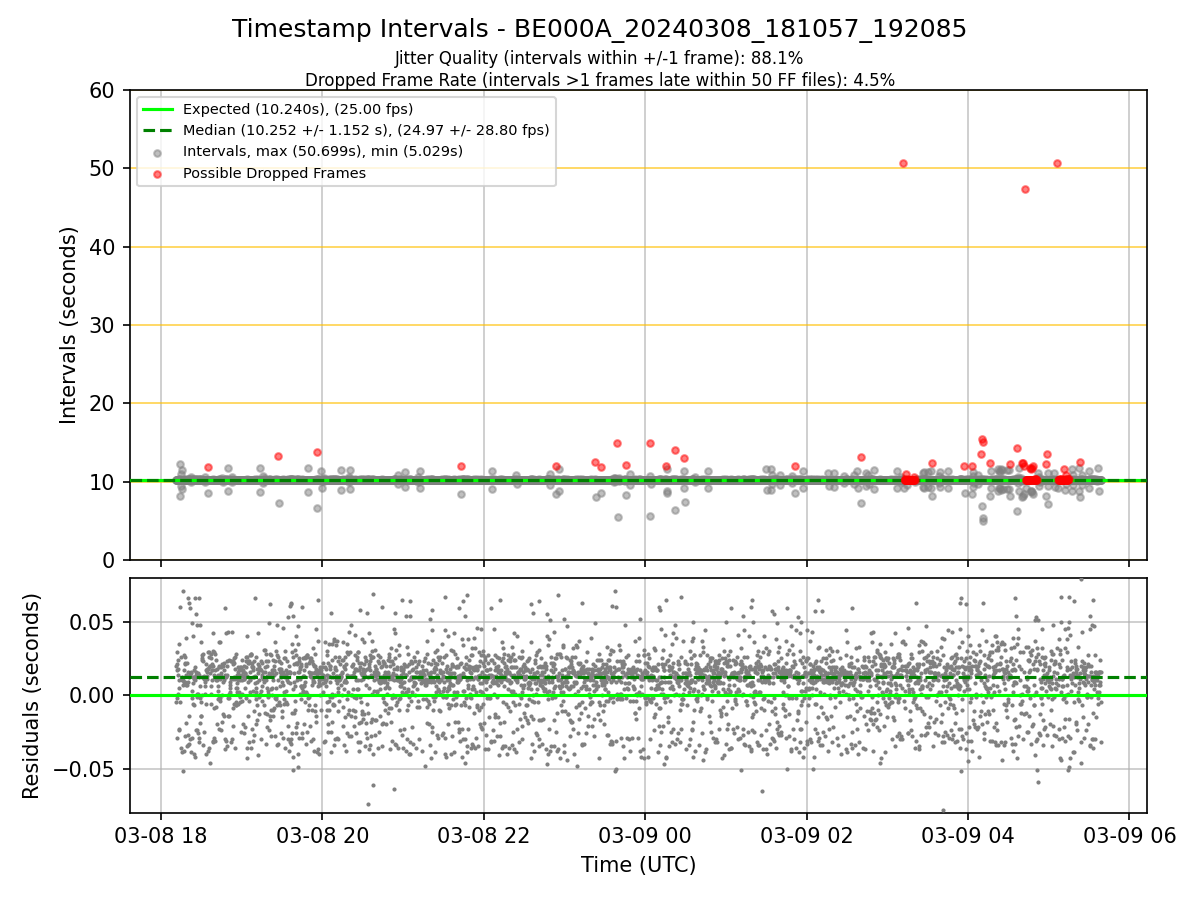Click the "Intervals (seconds)" y-axis label

pyautogui.click(x=69, y=325)
